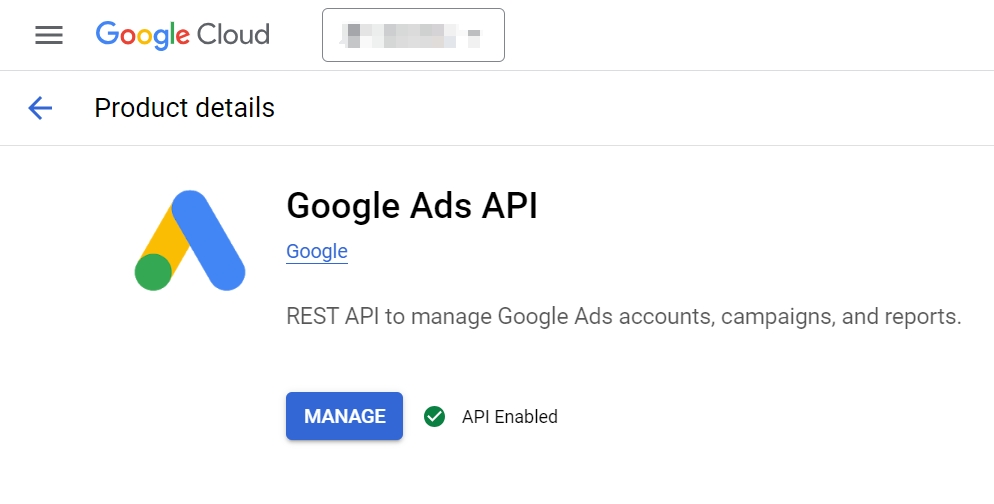Screen dimensions: 994x504
Task: Click the "API Enabled" status text
Action: 509,417
